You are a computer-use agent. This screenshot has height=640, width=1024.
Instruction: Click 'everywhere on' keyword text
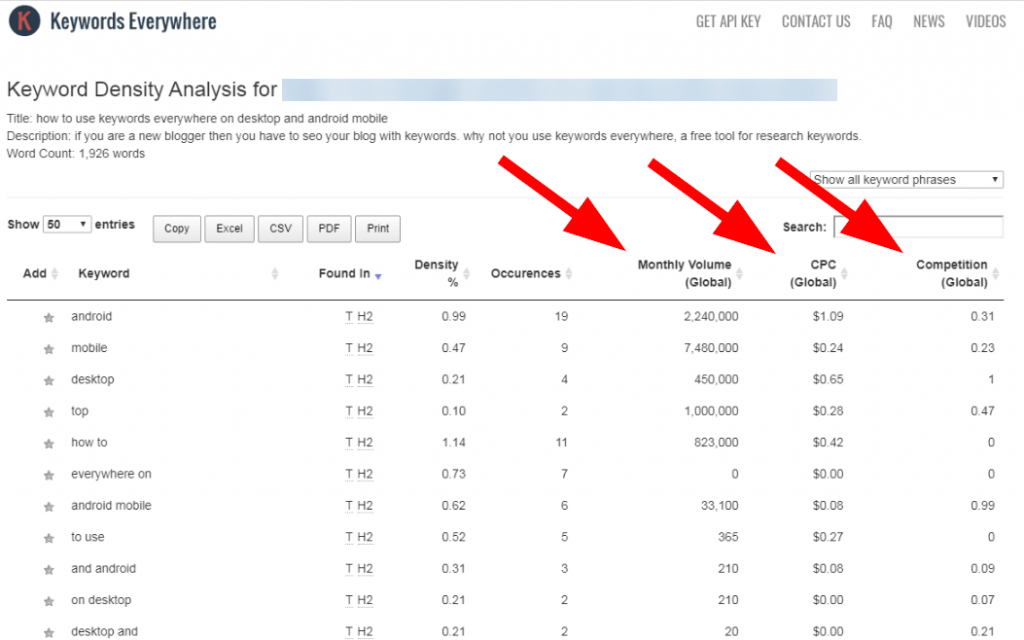point(111,474)
